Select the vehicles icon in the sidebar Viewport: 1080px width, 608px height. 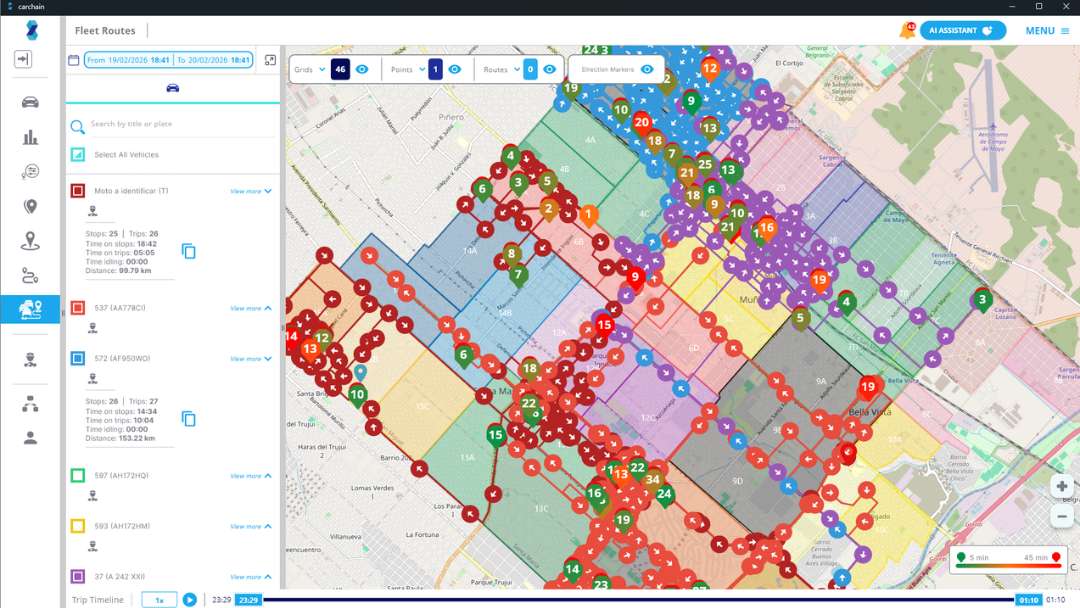(30, 104)
